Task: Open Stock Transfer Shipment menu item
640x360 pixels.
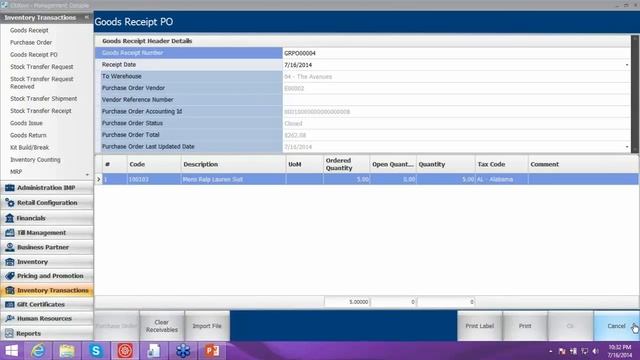Action: pyautogui.click(x=44, y=99)
